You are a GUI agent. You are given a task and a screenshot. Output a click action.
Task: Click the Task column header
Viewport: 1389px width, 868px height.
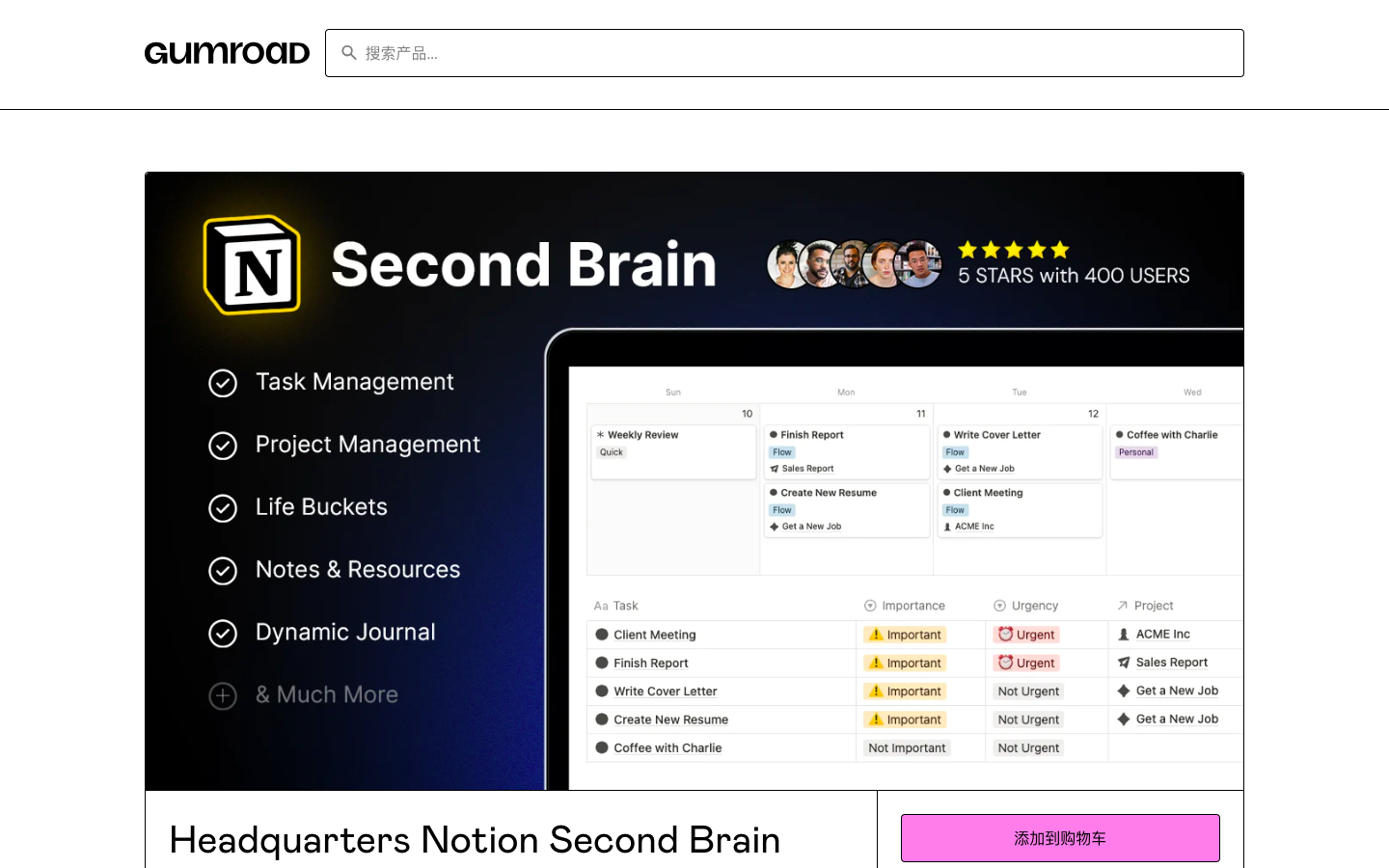coord(616,606)
